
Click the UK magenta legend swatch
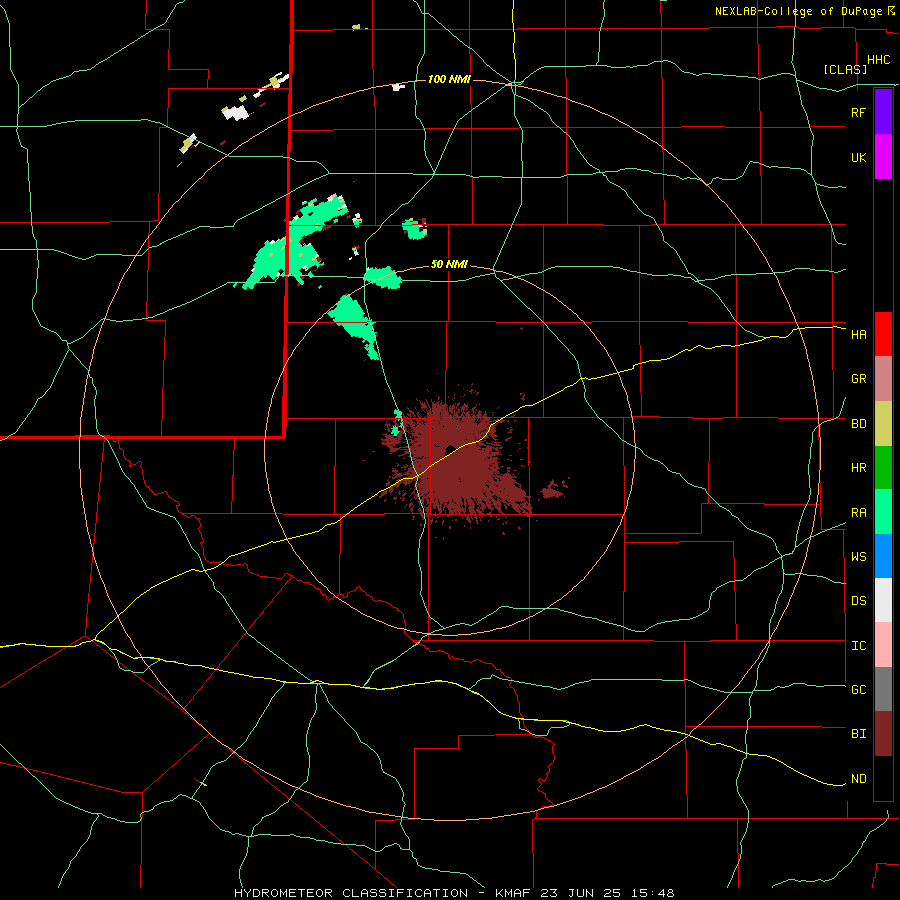click(883, 157)
